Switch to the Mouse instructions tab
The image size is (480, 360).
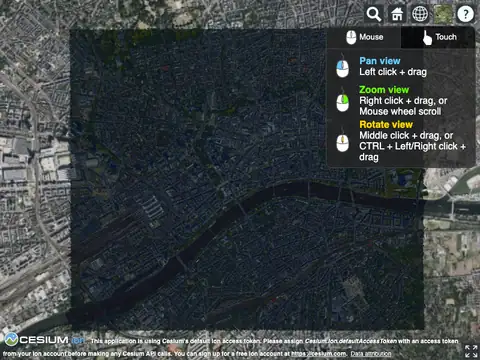click(x=364, y=37)
